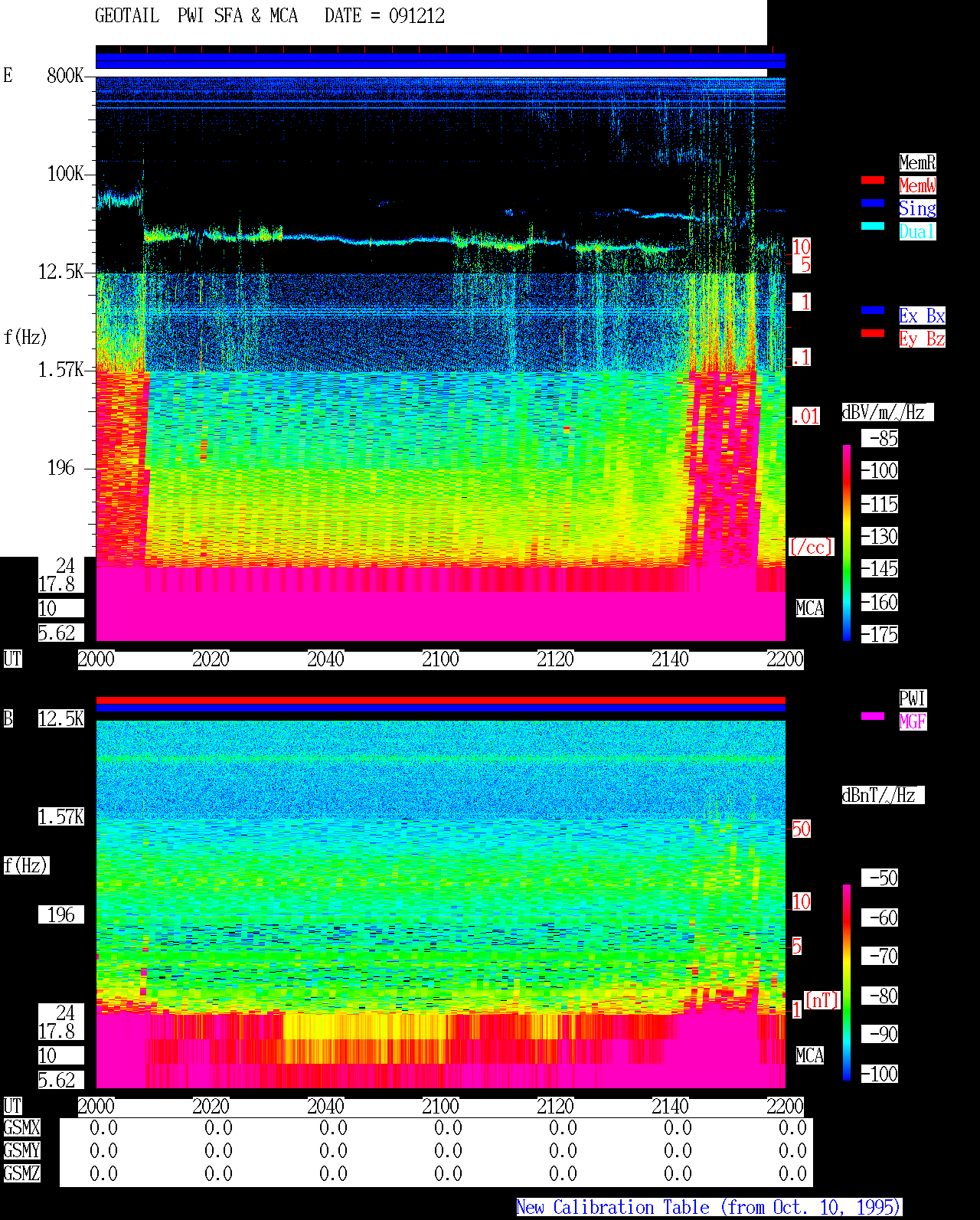Click '2140' time label under B panel
The image size is (980, 1220).
671,1106
